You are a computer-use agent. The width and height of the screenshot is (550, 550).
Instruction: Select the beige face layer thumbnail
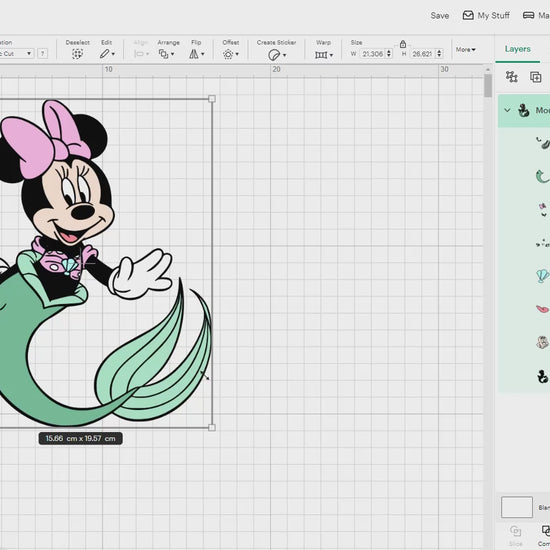543,342
